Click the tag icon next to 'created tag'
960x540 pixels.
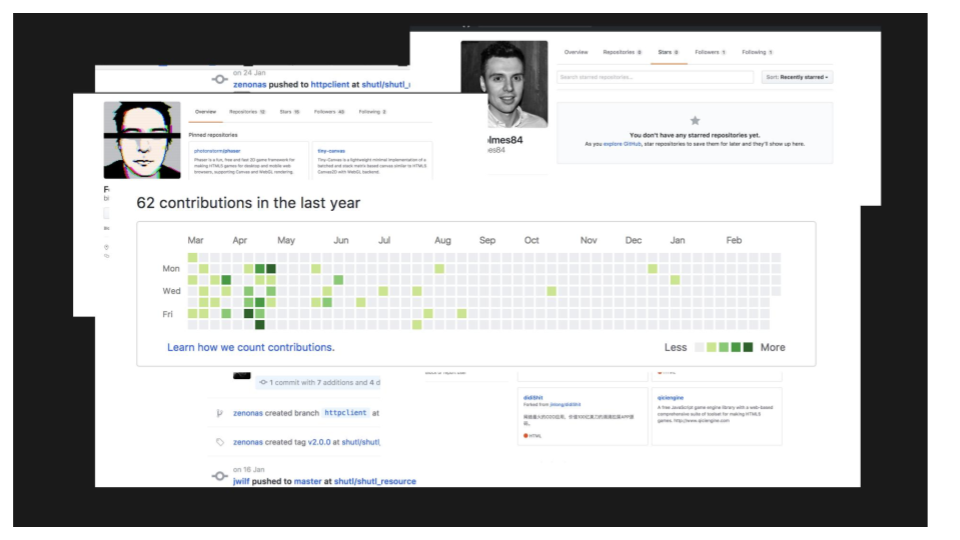click(x=220, y=442)
